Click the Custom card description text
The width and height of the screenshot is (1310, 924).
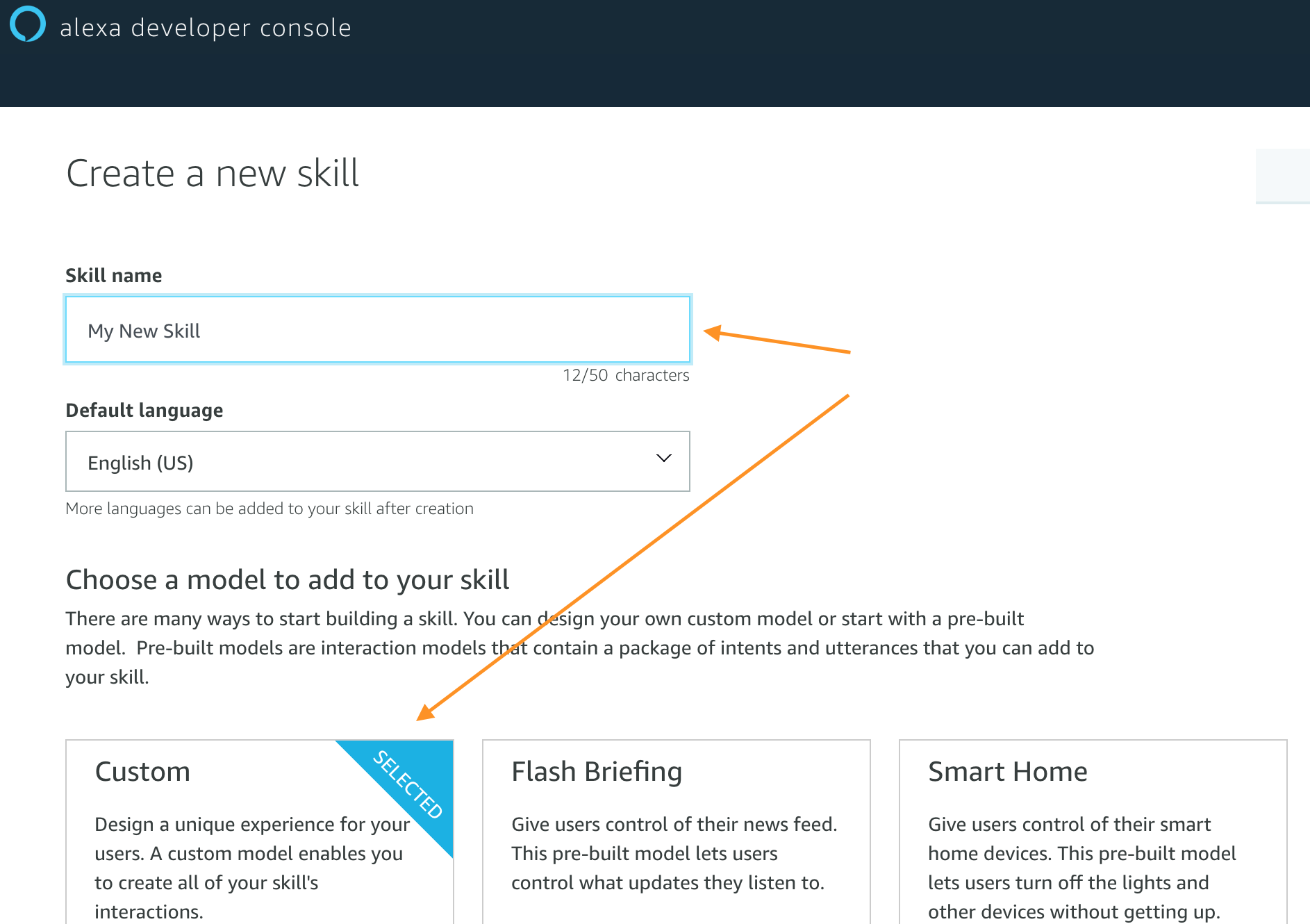point(252,868)
